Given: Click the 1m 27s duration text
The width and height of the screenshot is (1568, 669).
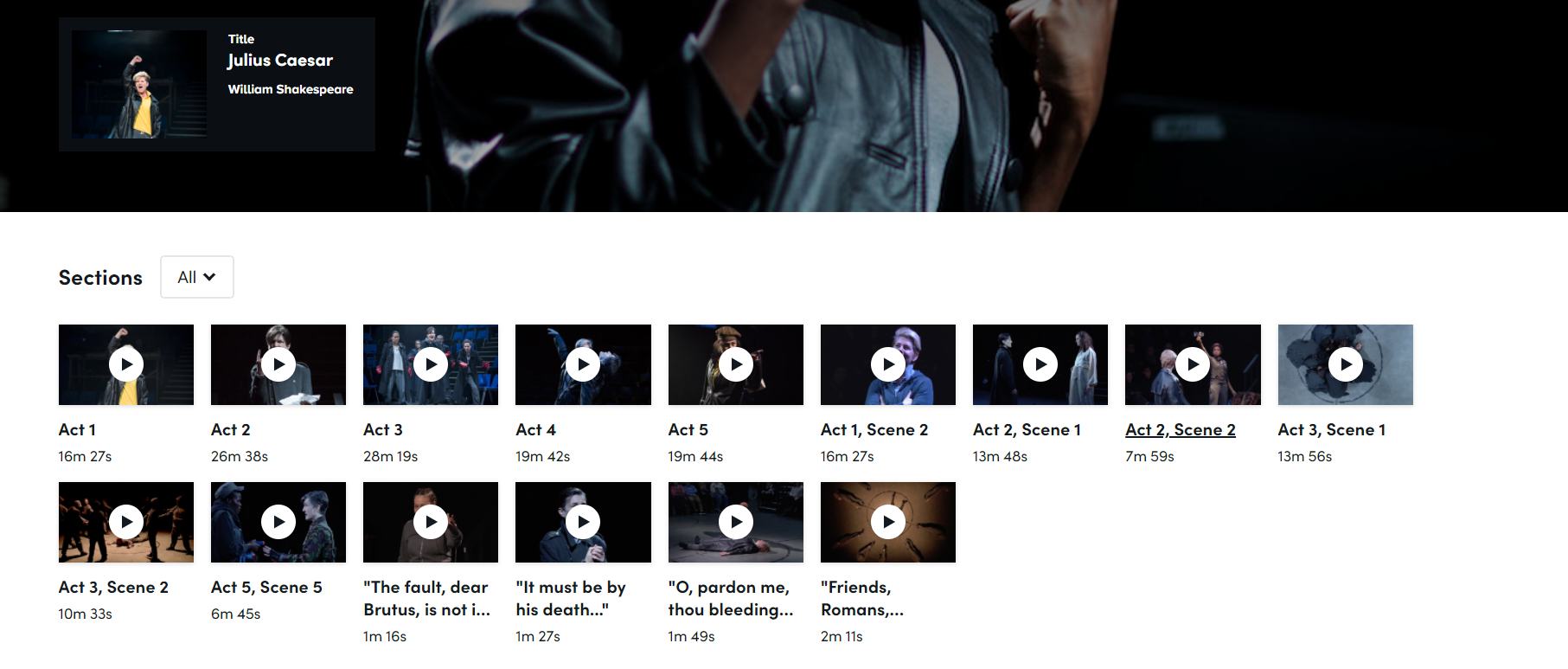Looking at the screenshot, I should (538, 636).
